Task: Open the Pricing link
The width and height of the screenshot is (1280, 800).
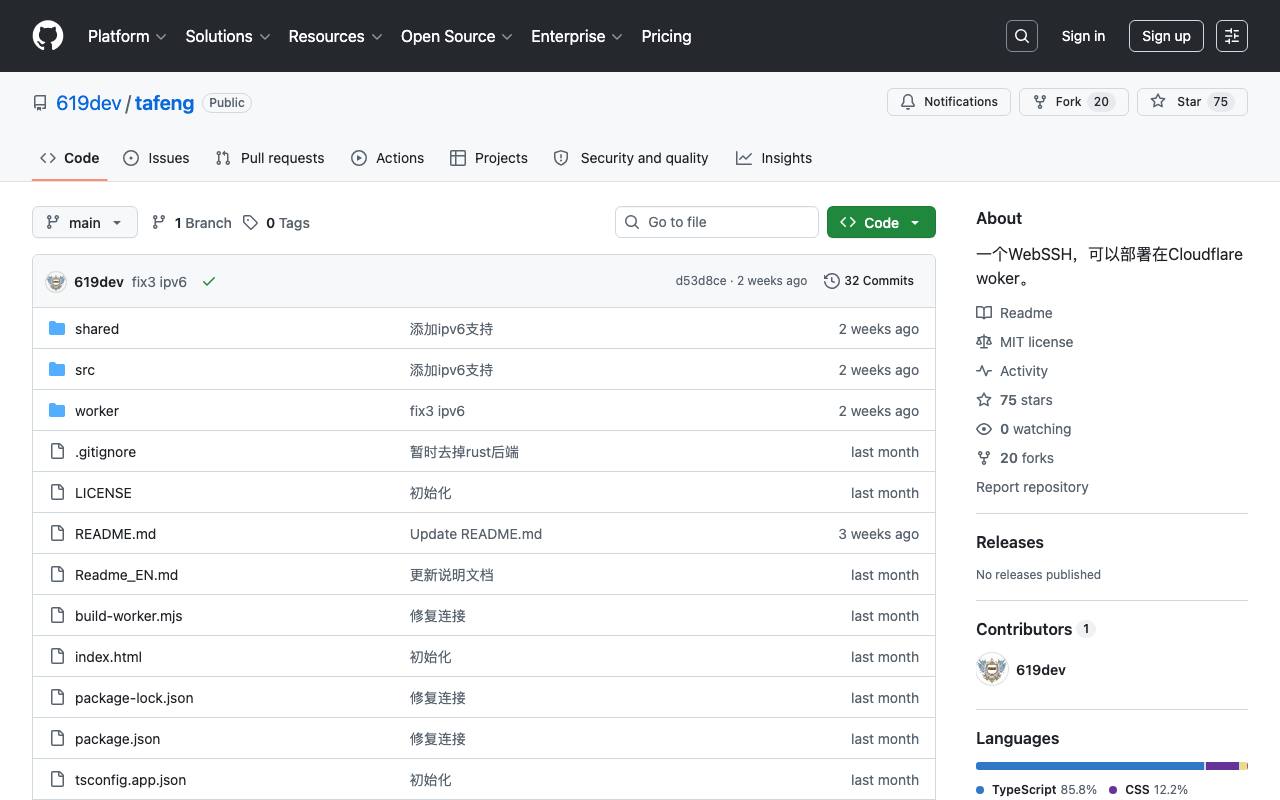Action: pyautogui.click(x=666, y=36)
